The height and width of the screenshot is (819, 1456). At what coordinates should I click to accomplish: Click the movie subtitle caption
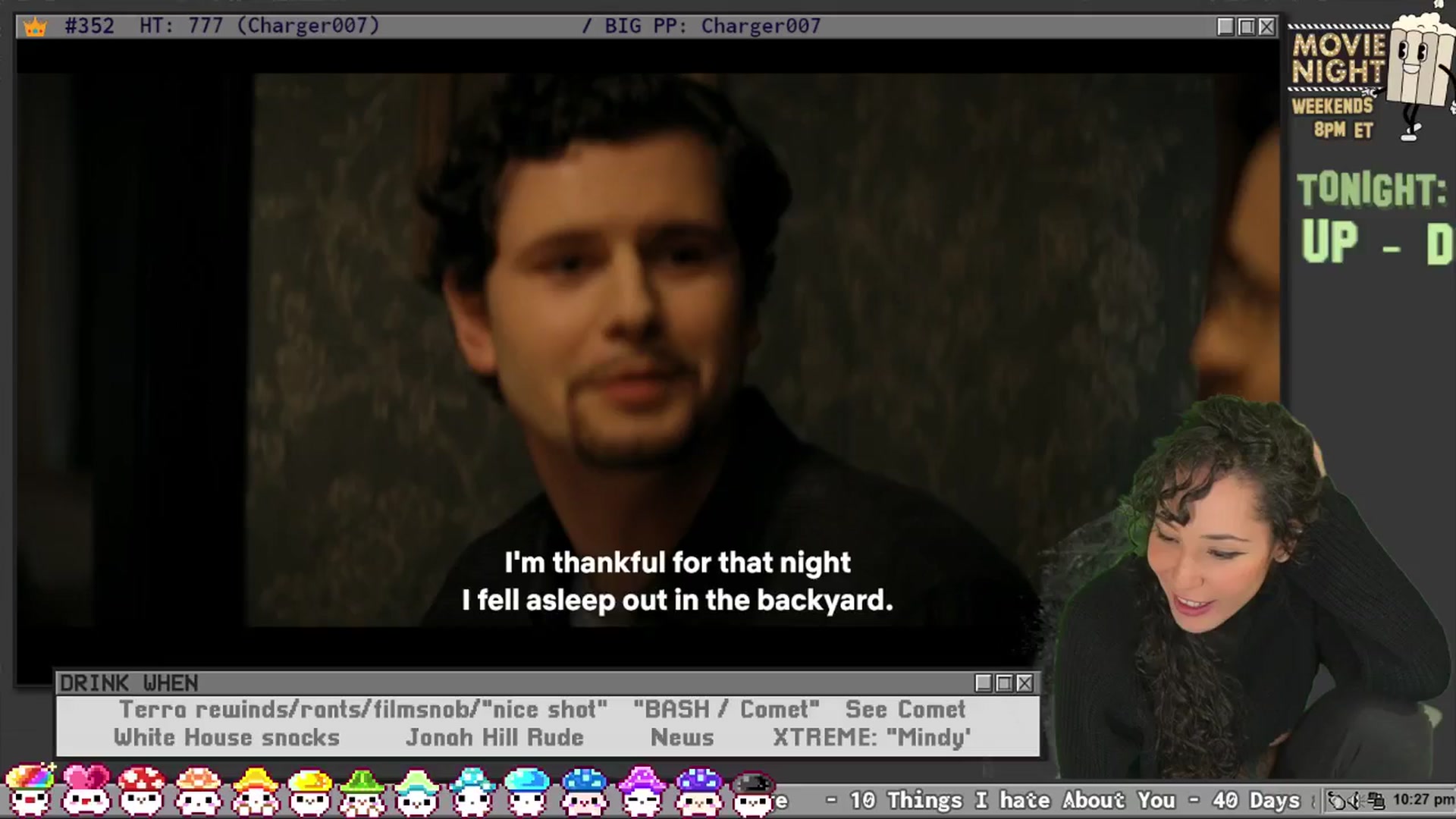pyautogui.click(x=677, y=582)
